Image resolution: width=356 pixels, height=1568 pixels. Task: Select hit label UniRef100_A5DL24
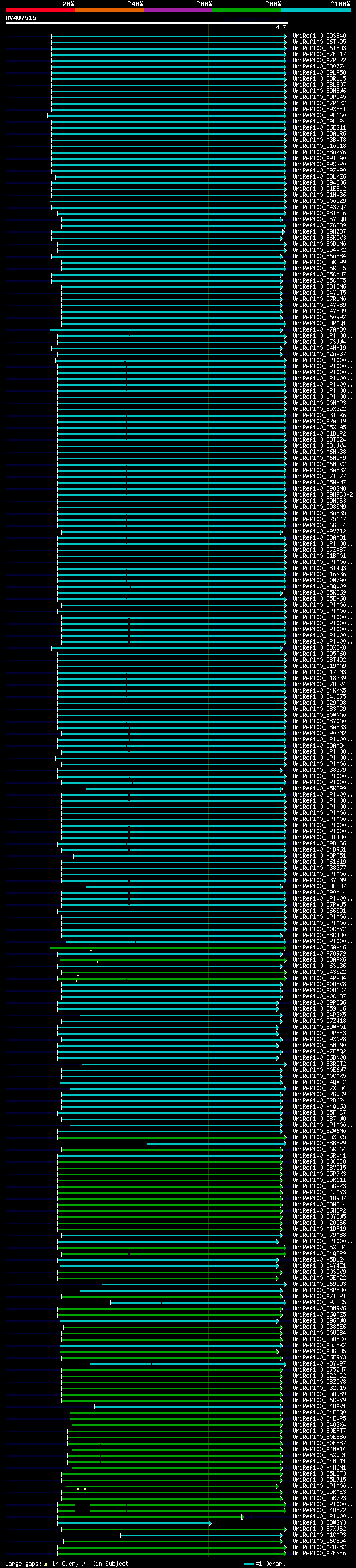click(319, 1259)
